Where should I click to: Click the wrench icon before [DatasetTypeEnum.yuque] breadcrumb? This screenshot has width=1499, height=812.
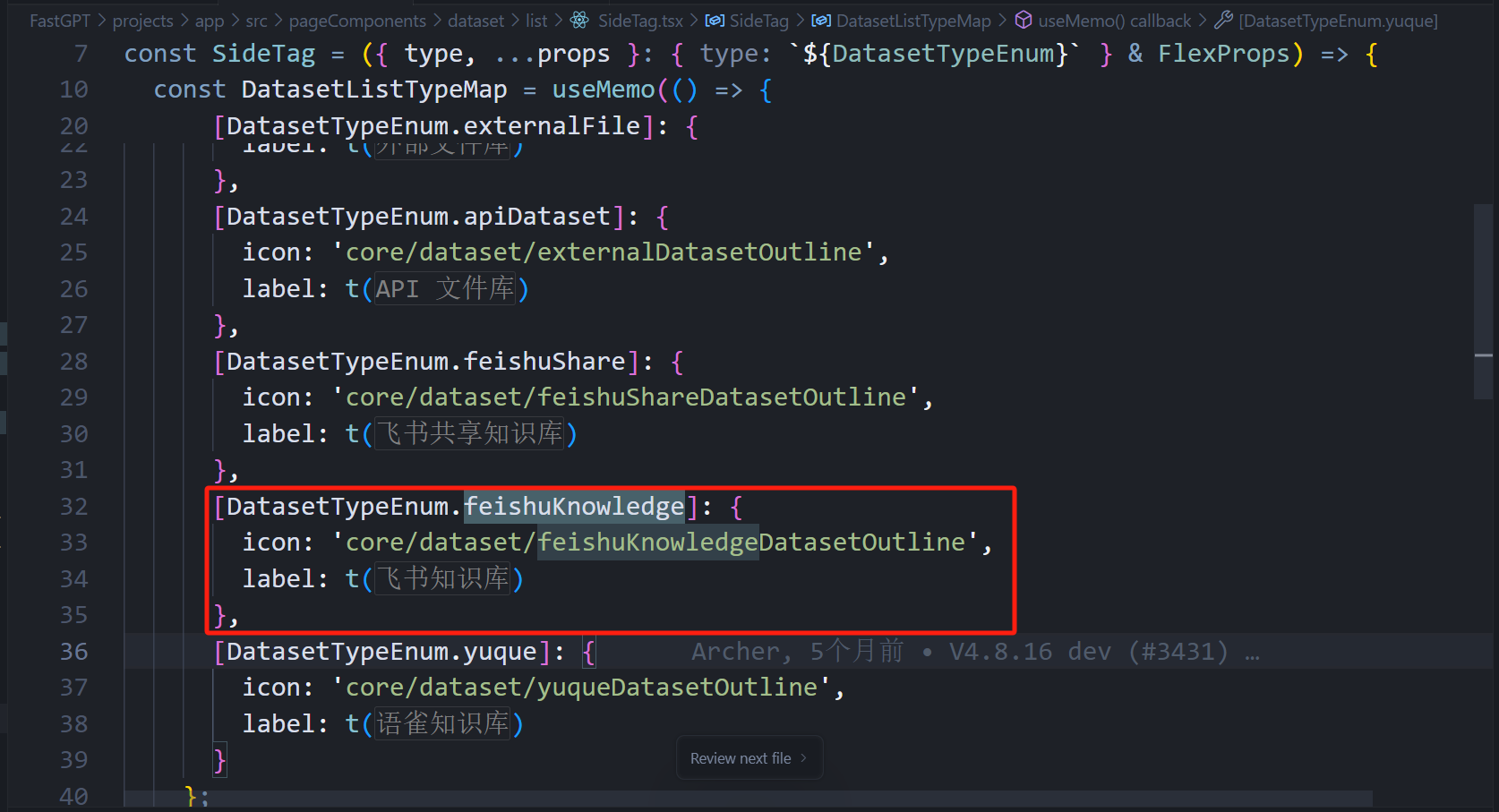(x=1223, y=20)
